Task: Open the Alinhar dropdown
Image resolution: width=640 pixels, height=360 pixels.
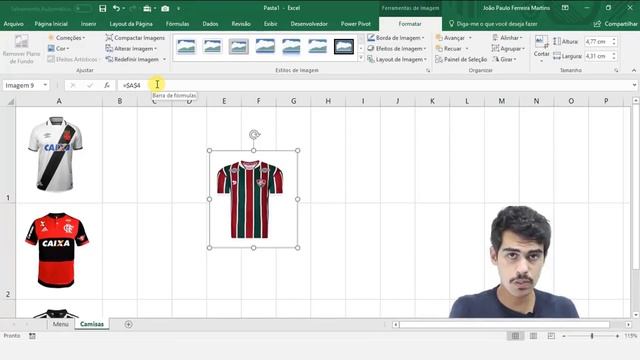Action: 507,38
